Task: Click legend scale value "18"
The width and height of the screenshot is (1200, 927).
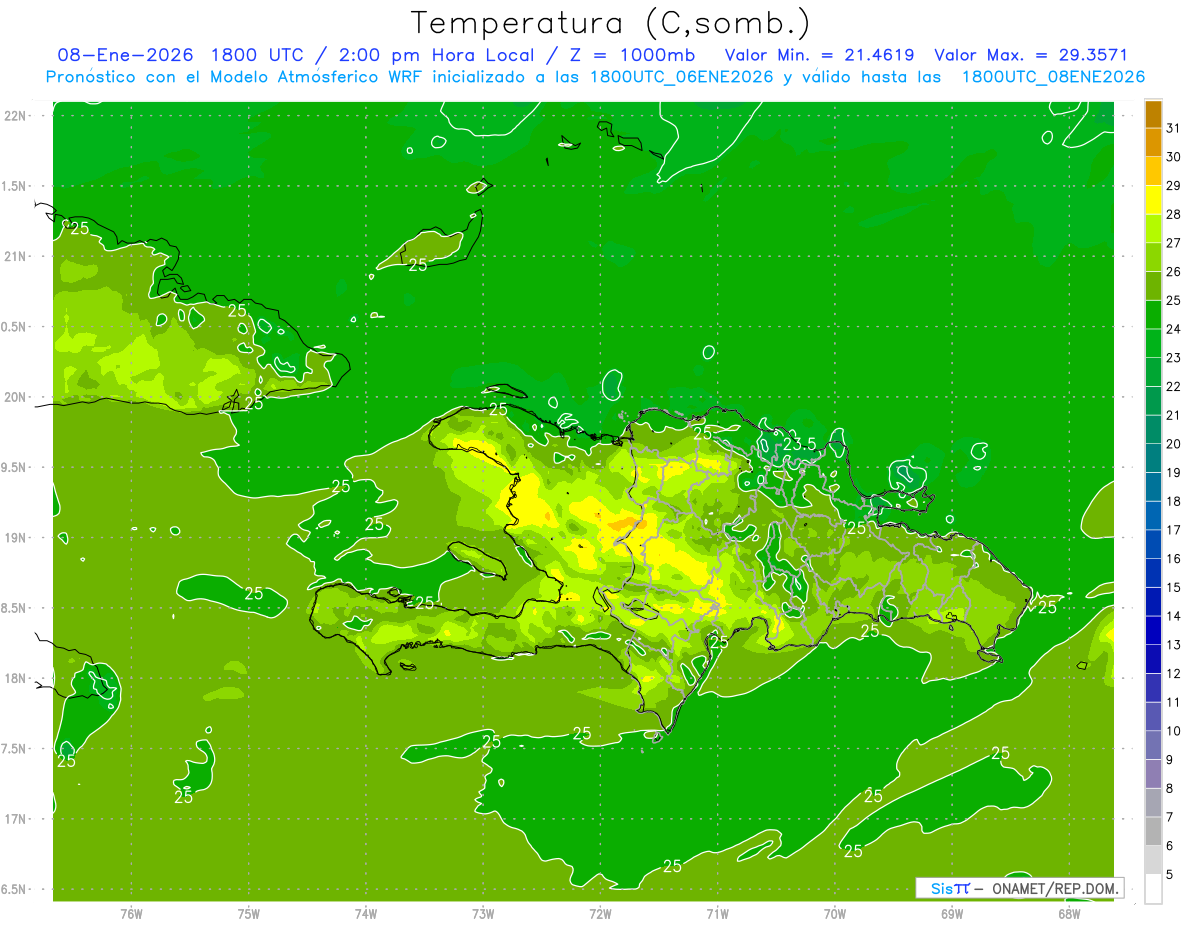Action: 1174,501
